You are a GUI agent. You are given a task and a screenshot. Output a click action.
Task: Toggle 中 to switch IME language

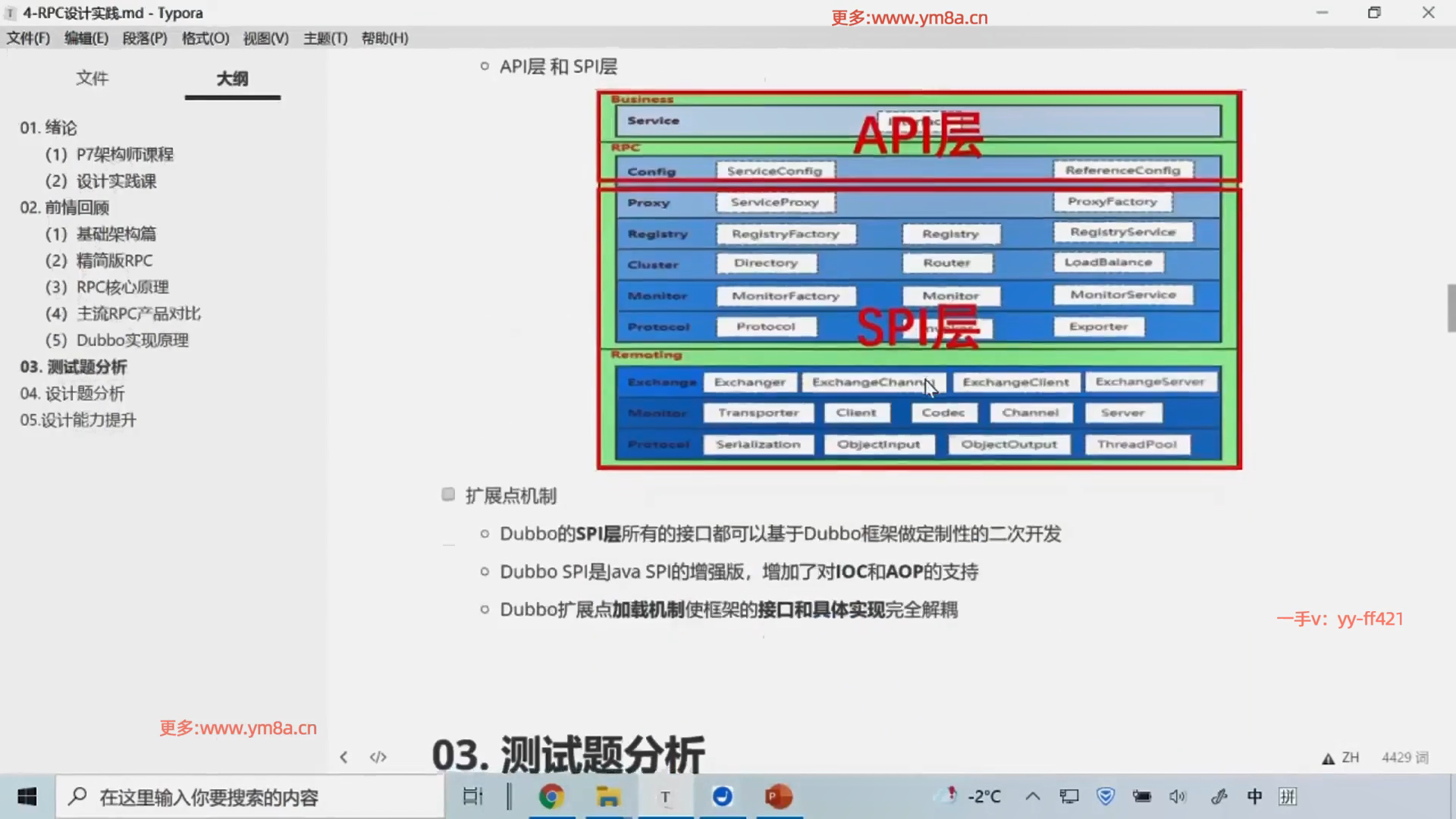click(1255, 796)
